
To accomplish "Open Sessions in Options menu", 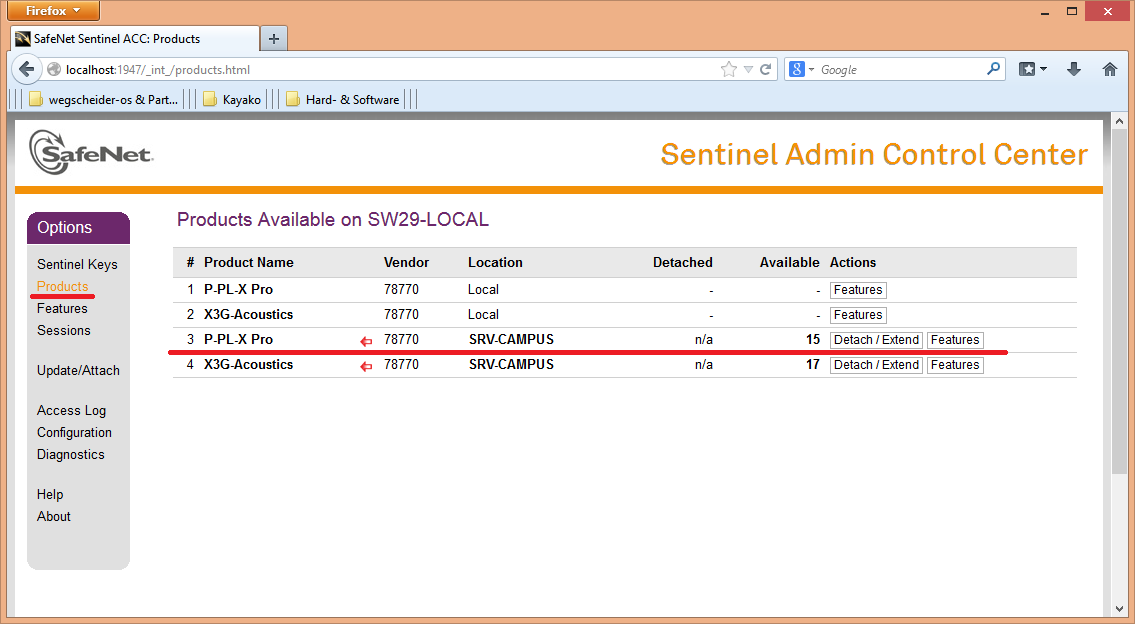I will click(64, 330).
